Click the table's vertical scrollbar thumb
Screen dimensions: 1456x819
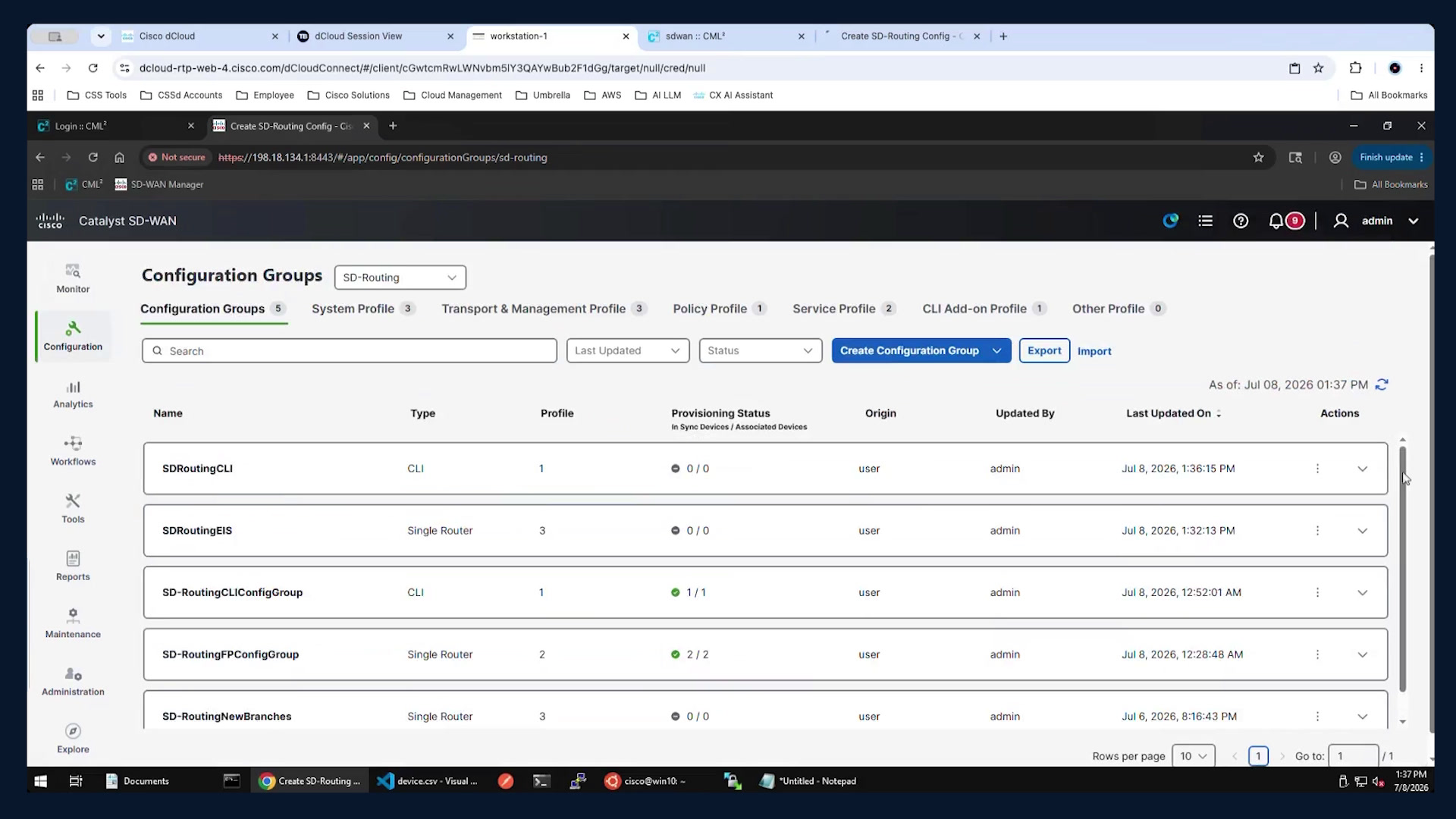tap(1402, 569)
